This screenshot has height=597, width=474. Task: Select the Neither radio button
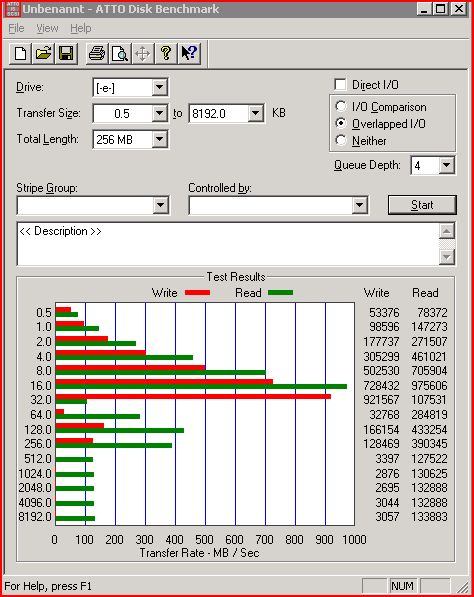tap(341, 140)
